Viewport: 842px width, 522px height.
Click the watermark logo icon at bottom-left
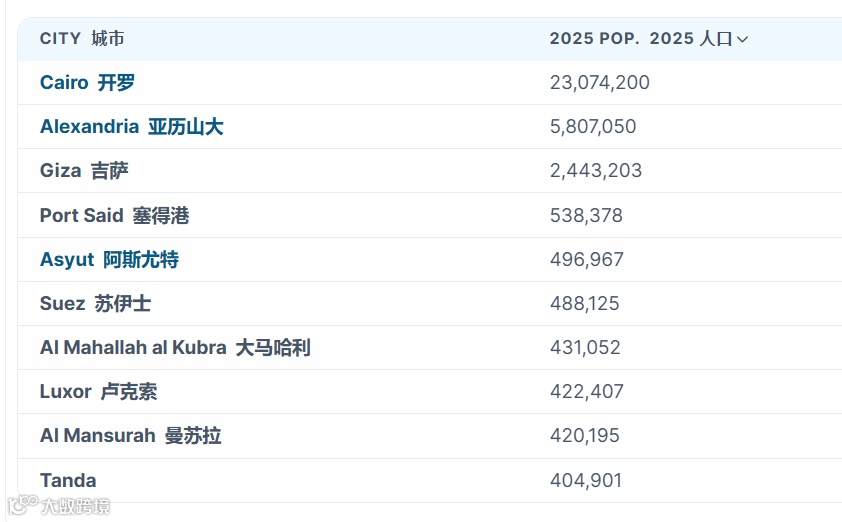point(22,505)
